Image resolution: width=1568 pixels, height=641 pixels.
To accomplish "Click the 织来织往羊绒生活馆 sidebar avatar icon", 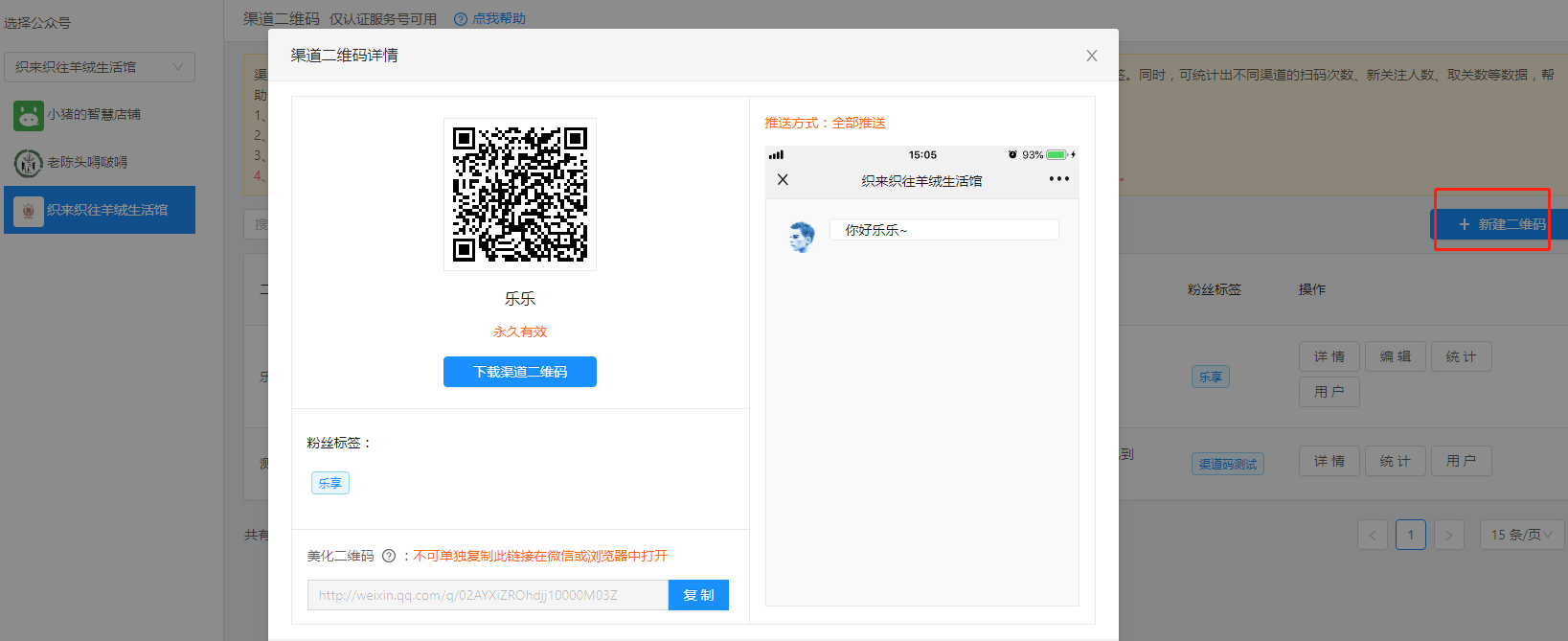I will pos(29,211).
